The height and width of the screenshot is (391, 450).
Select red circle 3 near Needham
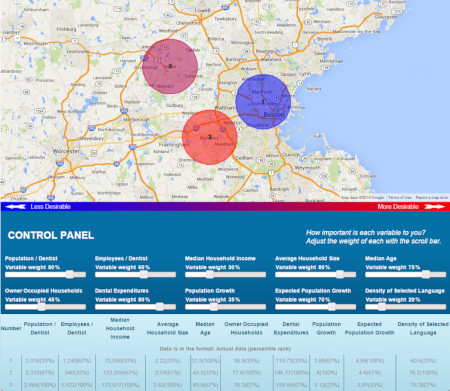210,137
